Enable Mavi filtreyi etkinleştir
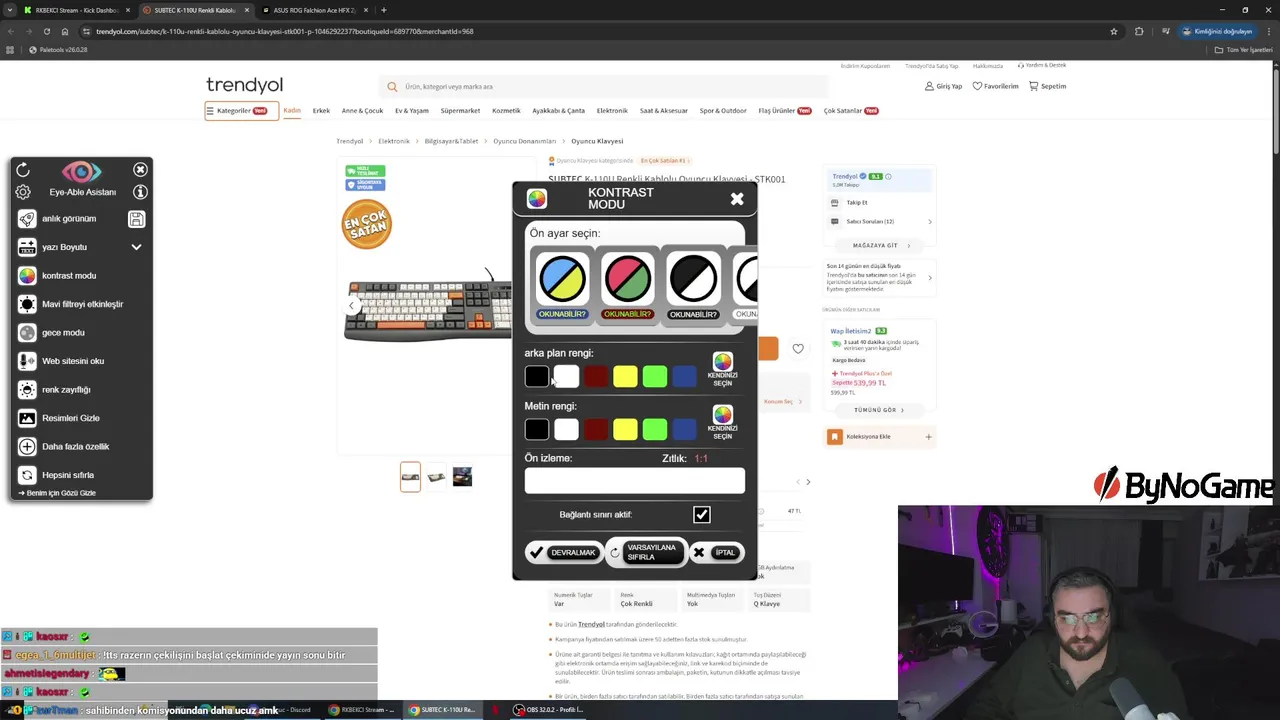Screen dimensions: 1280x720 coord(82,304)
